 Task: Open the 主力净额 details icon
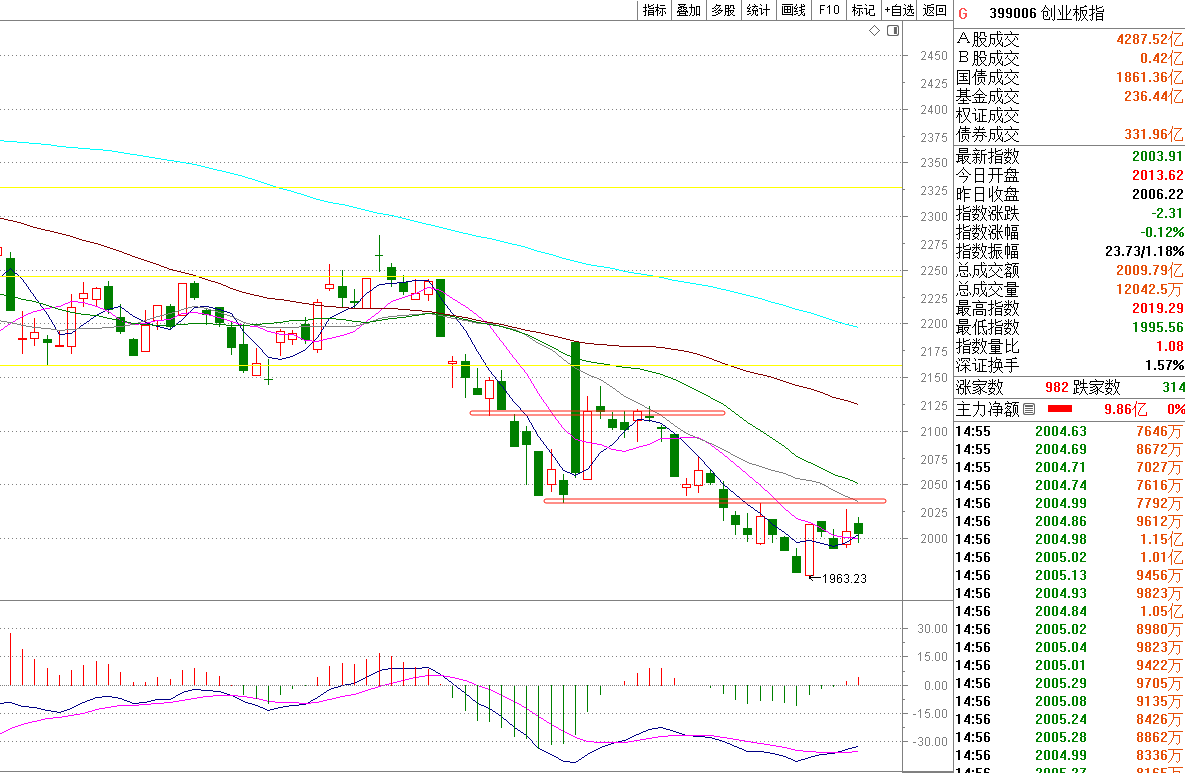[x=1029, y=410]
